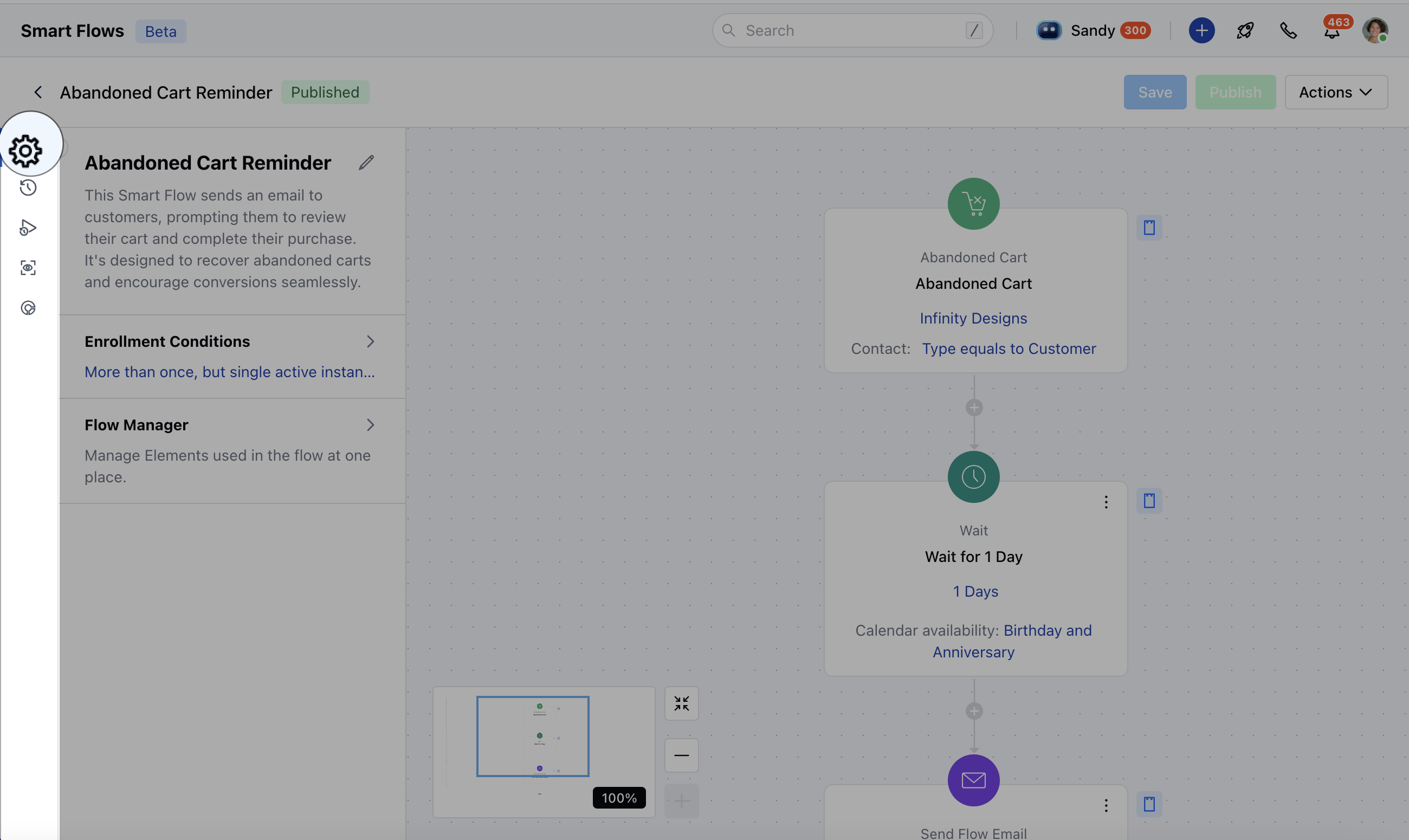Click note icon beside Wait node

[x=1149, y=501]
